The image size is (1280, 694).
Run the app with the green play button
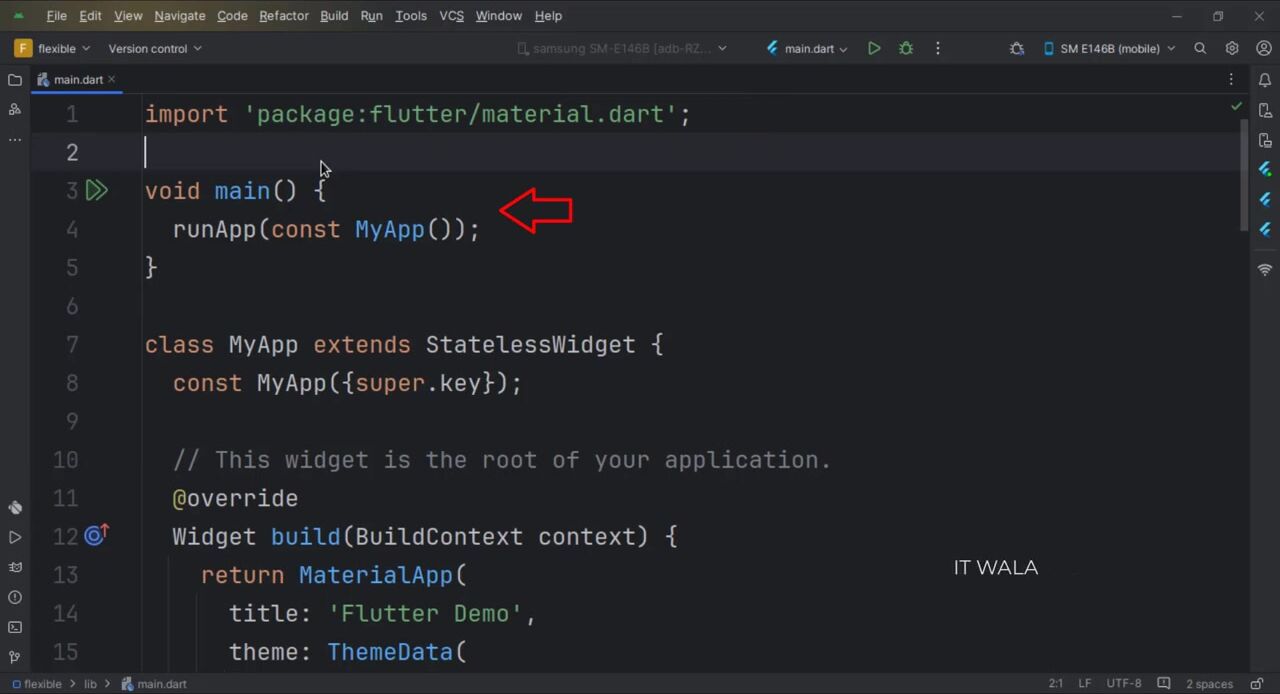874,48
